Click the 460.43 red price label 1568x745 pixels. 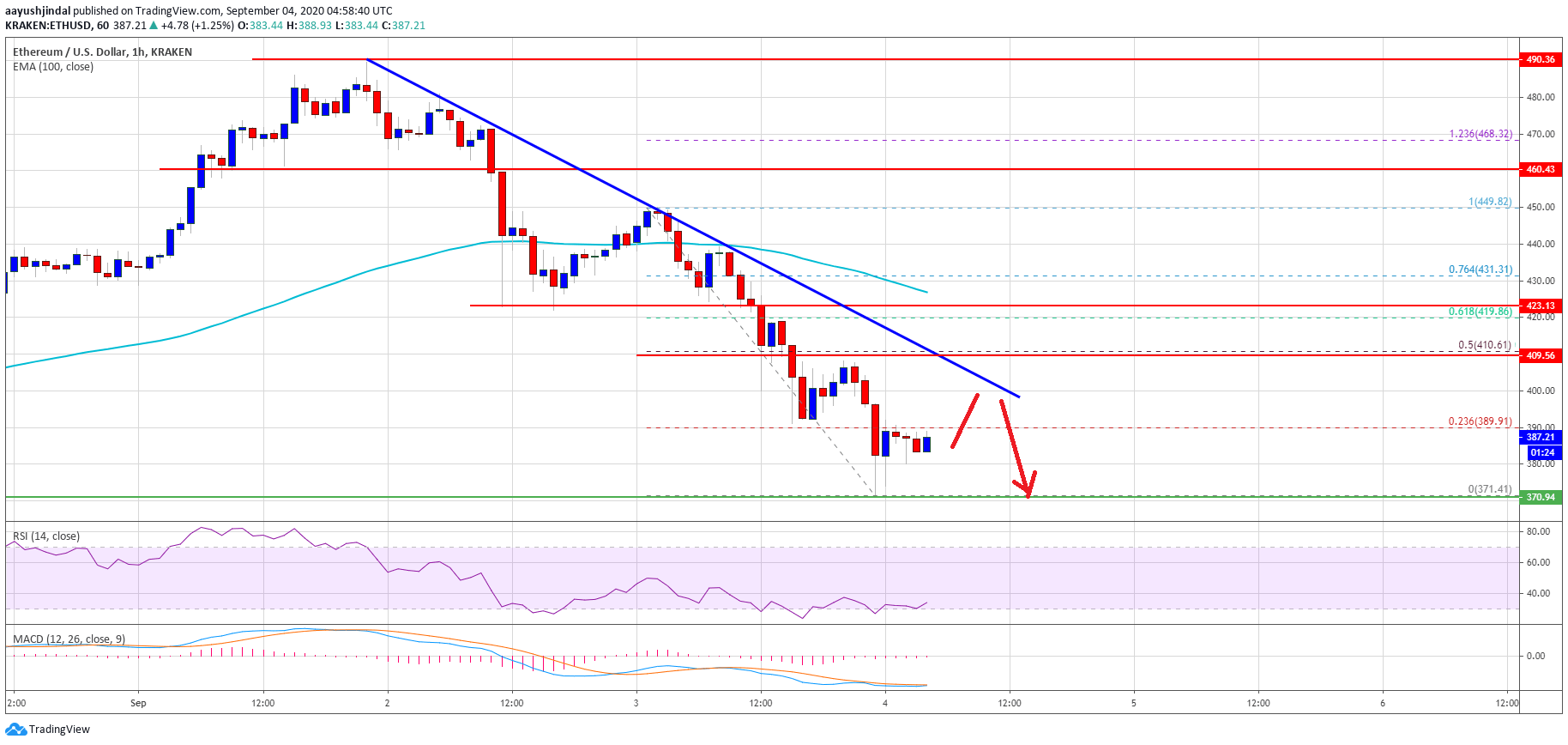coord(1541,169)
